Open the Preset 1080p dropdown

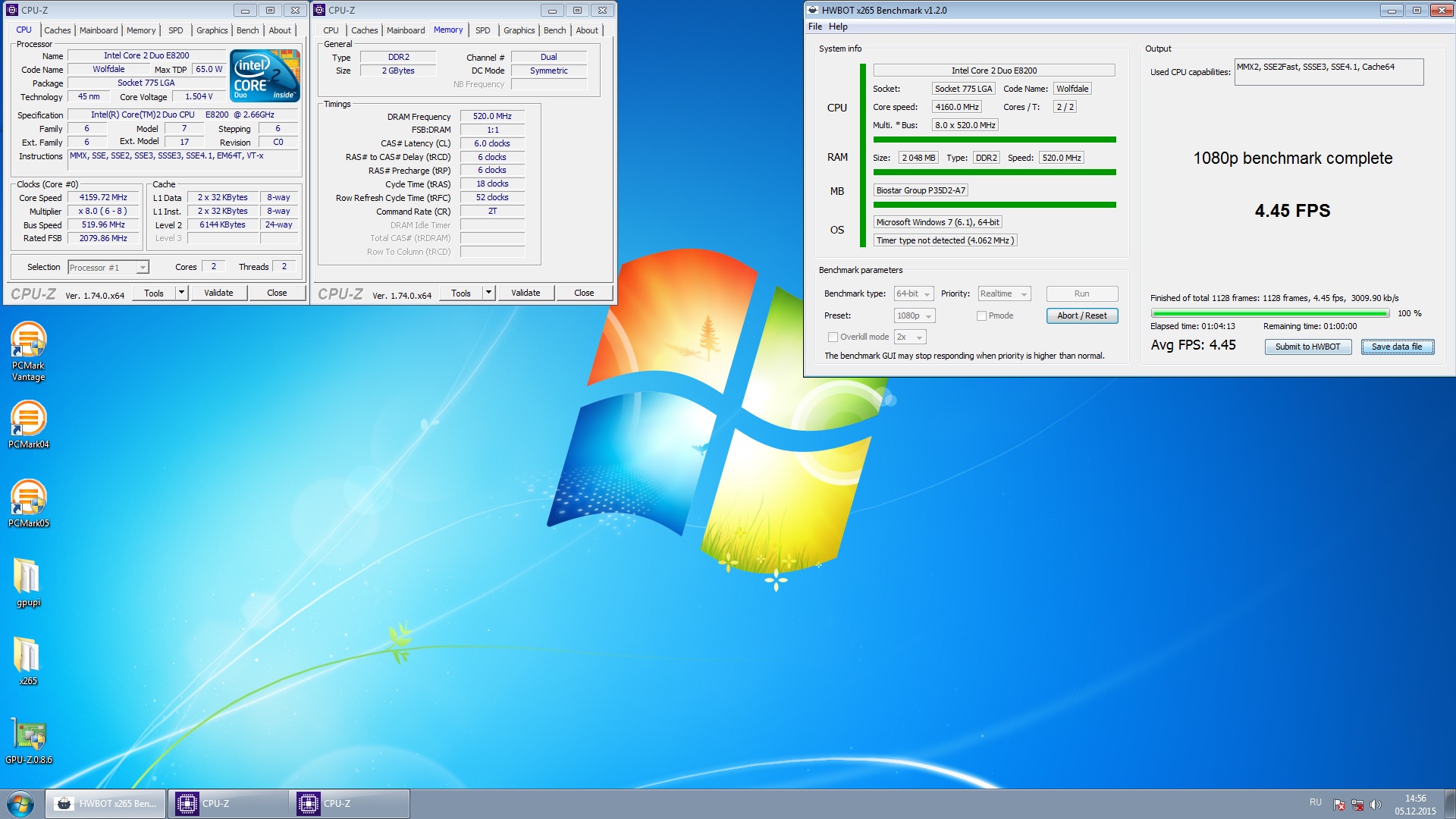(915, 315)
